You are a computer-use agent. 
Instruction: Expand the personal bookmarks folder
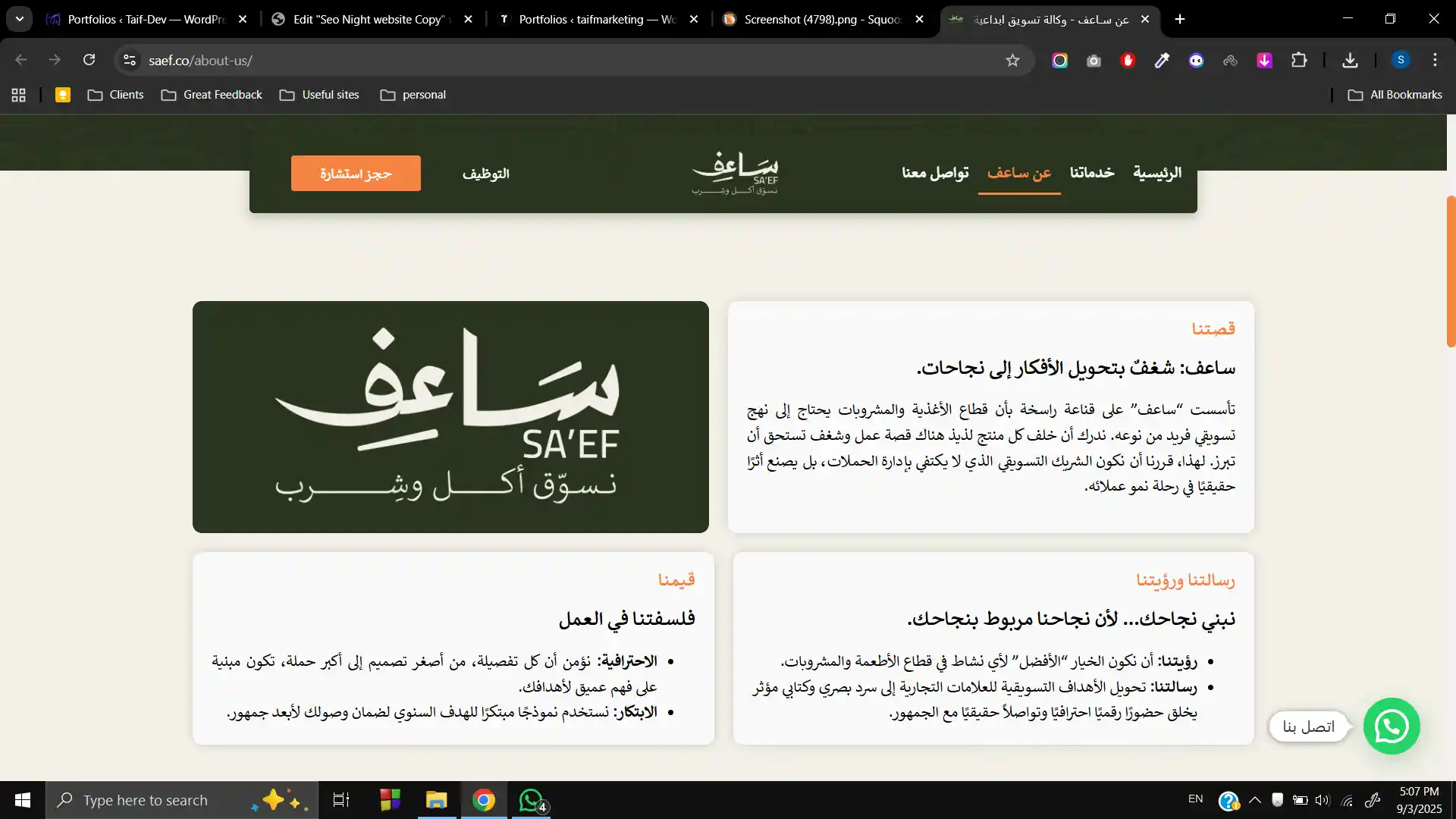[x=413, y=95]
